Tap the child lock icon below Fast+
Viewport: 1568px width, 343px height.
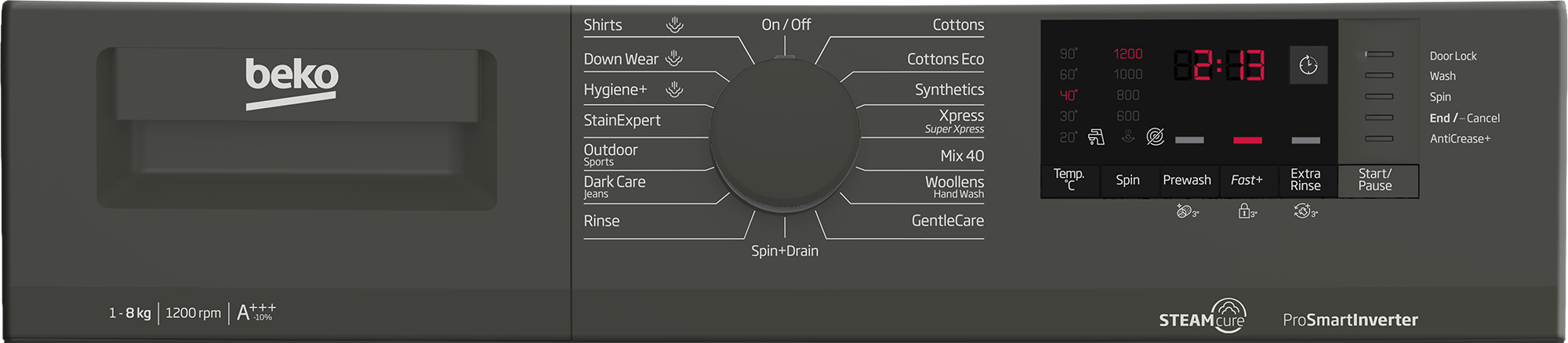pyautogui.click(x=1247, y=211)
